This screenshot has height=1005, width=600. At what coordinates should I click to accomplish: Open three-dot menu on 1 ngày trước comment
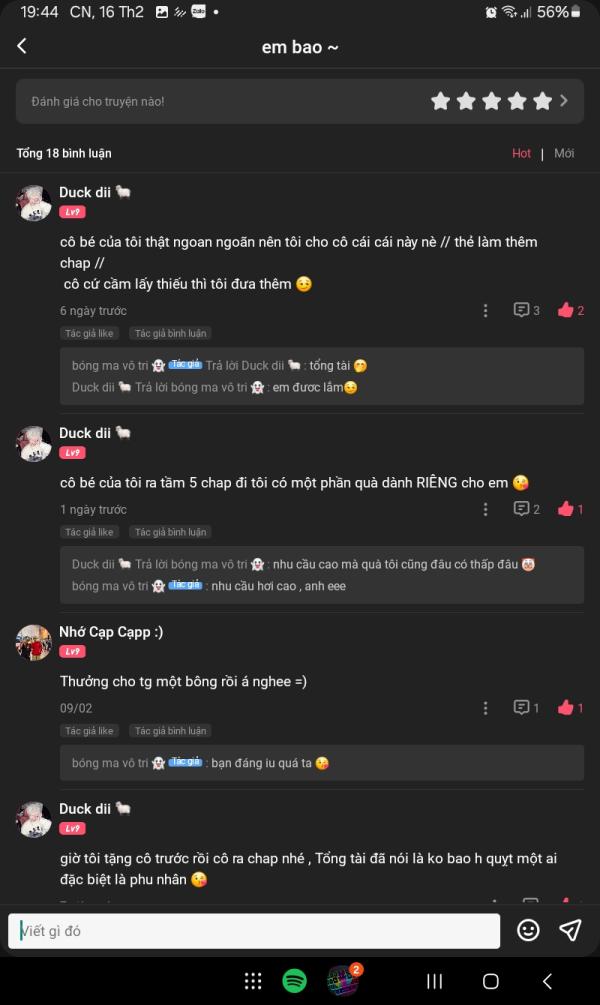tap(485, 509)
